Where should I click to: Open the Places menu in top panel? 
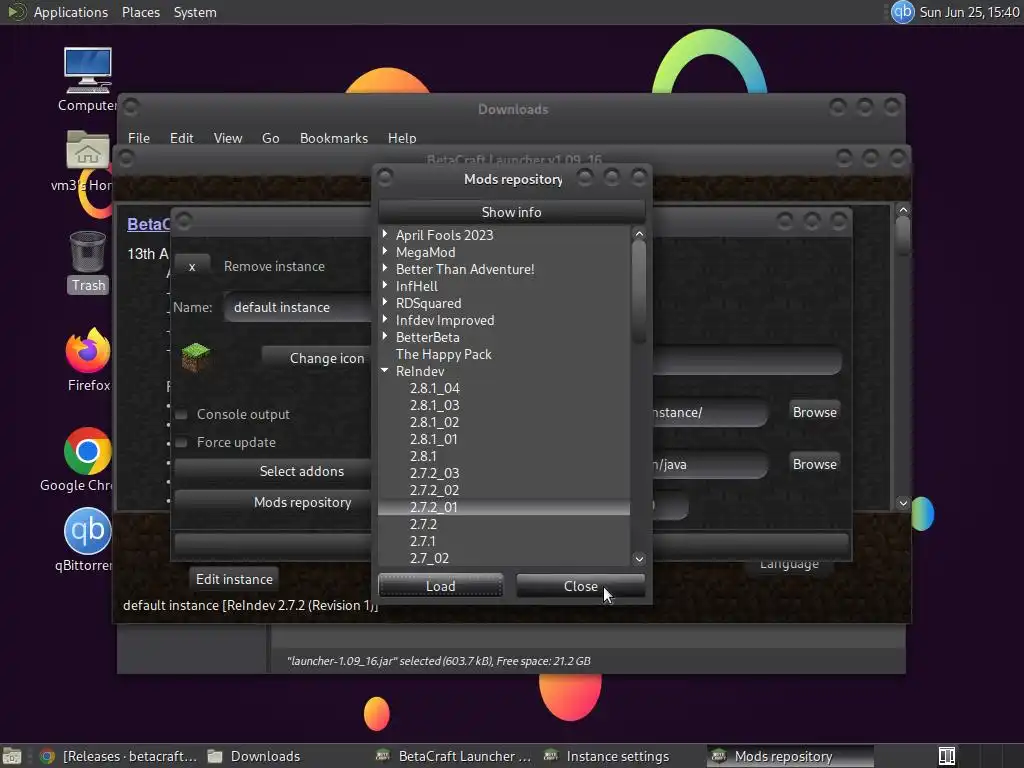pyautogui.click(x=140, y=12)
